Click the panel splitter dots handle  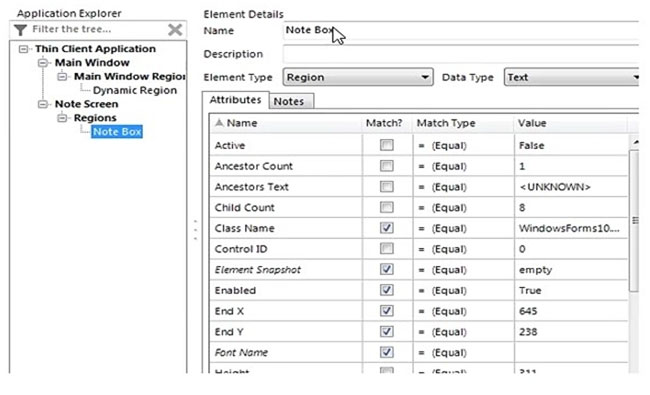tap(196, 230)
